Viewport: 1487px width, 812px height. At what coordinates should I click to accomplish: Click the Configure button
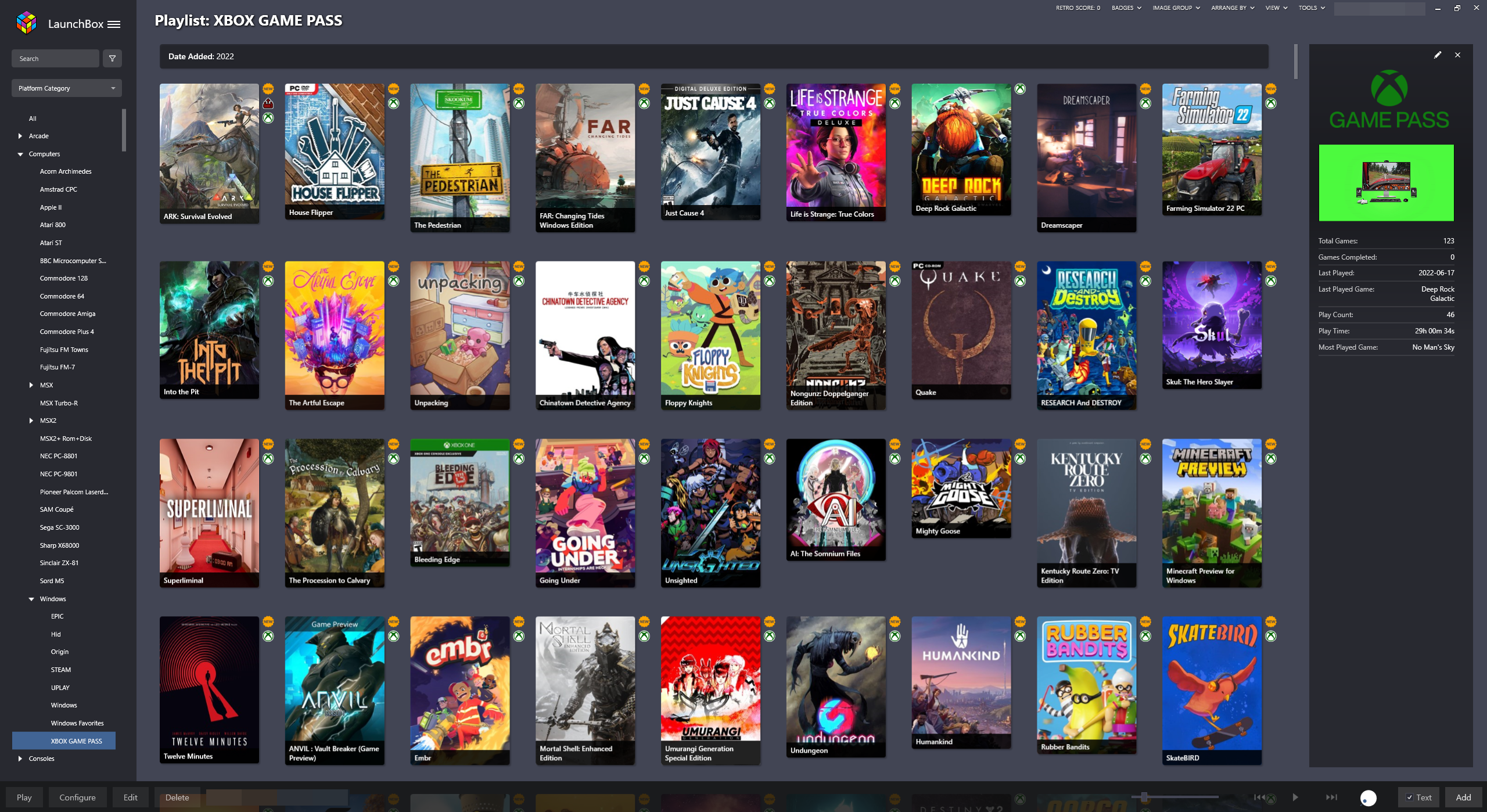pos(77,797)
